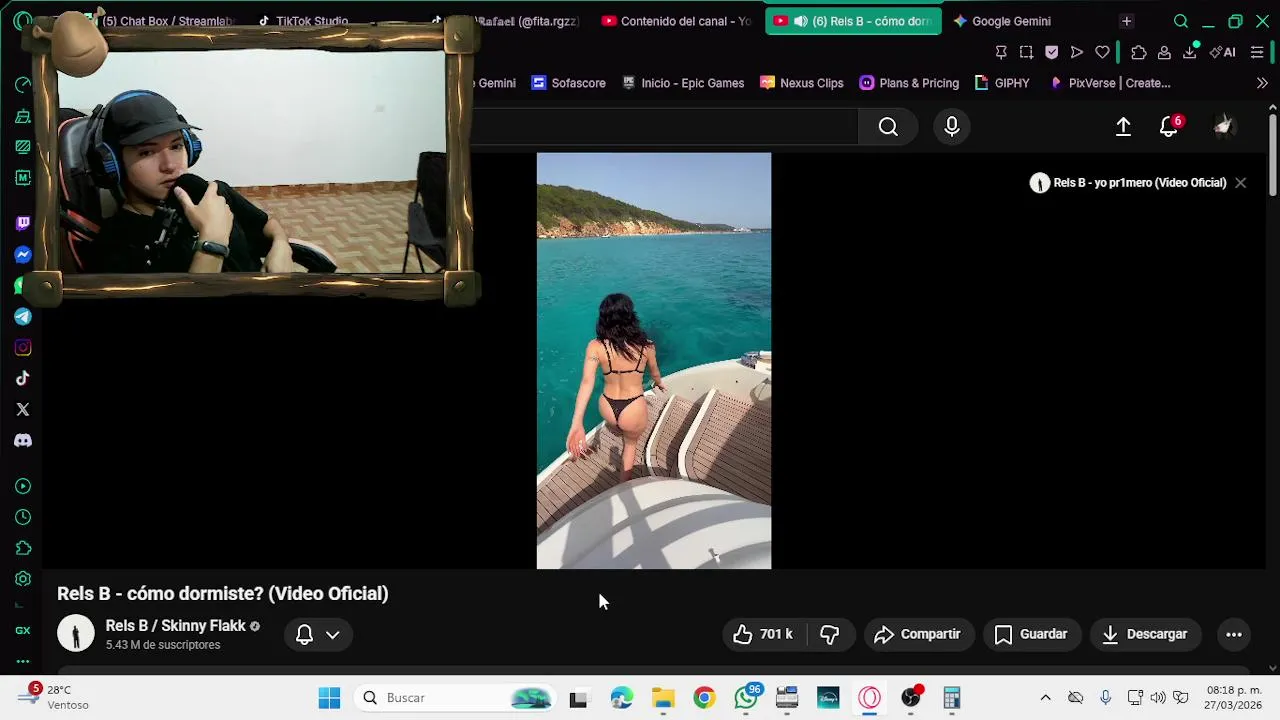The width and height of the screenshot is (1280, 720).
Task: Show hidden system tray icons chevron
Action: [1045, 698]
